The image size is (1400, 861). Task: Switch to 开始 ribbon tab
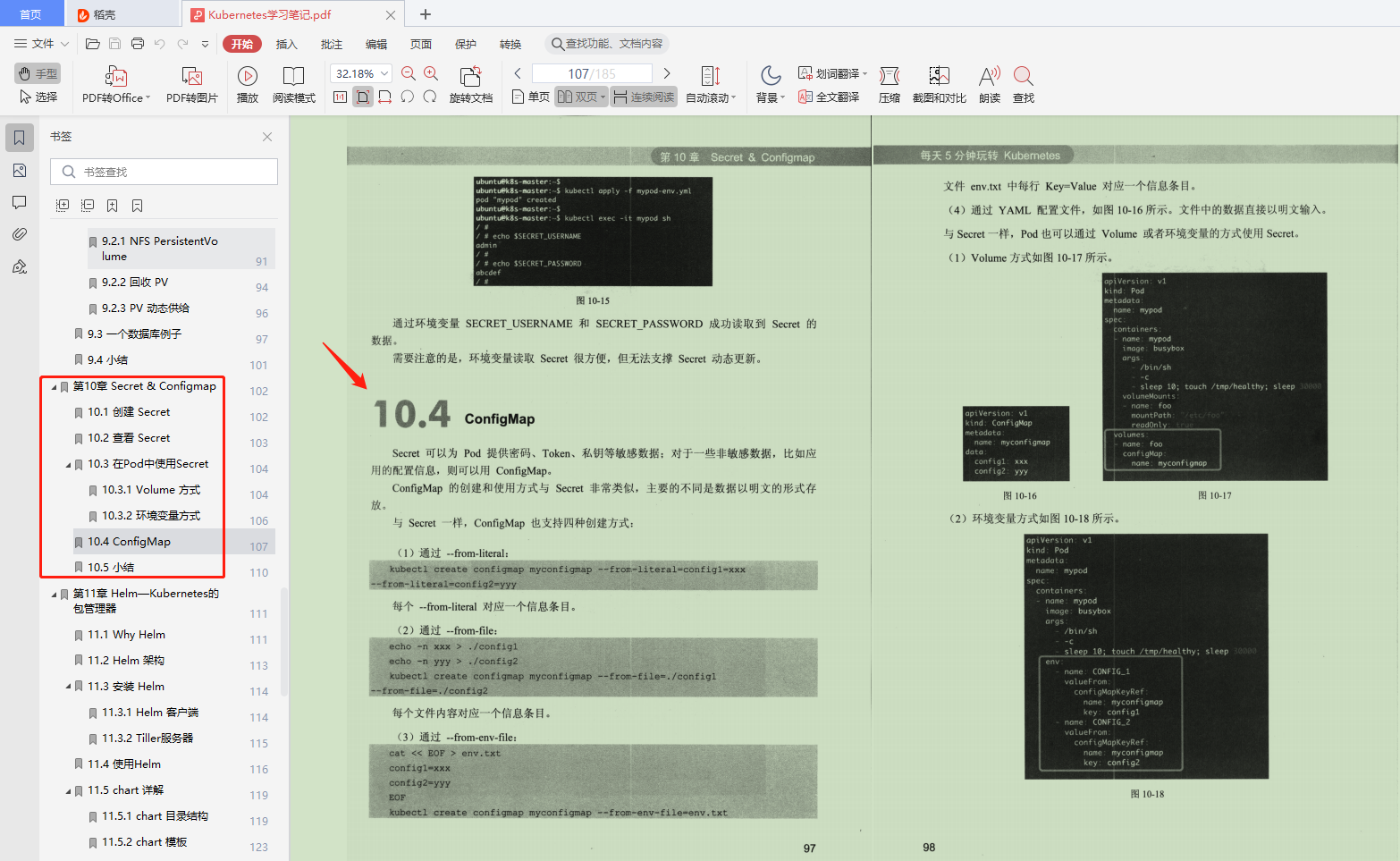tap(242, 44)
